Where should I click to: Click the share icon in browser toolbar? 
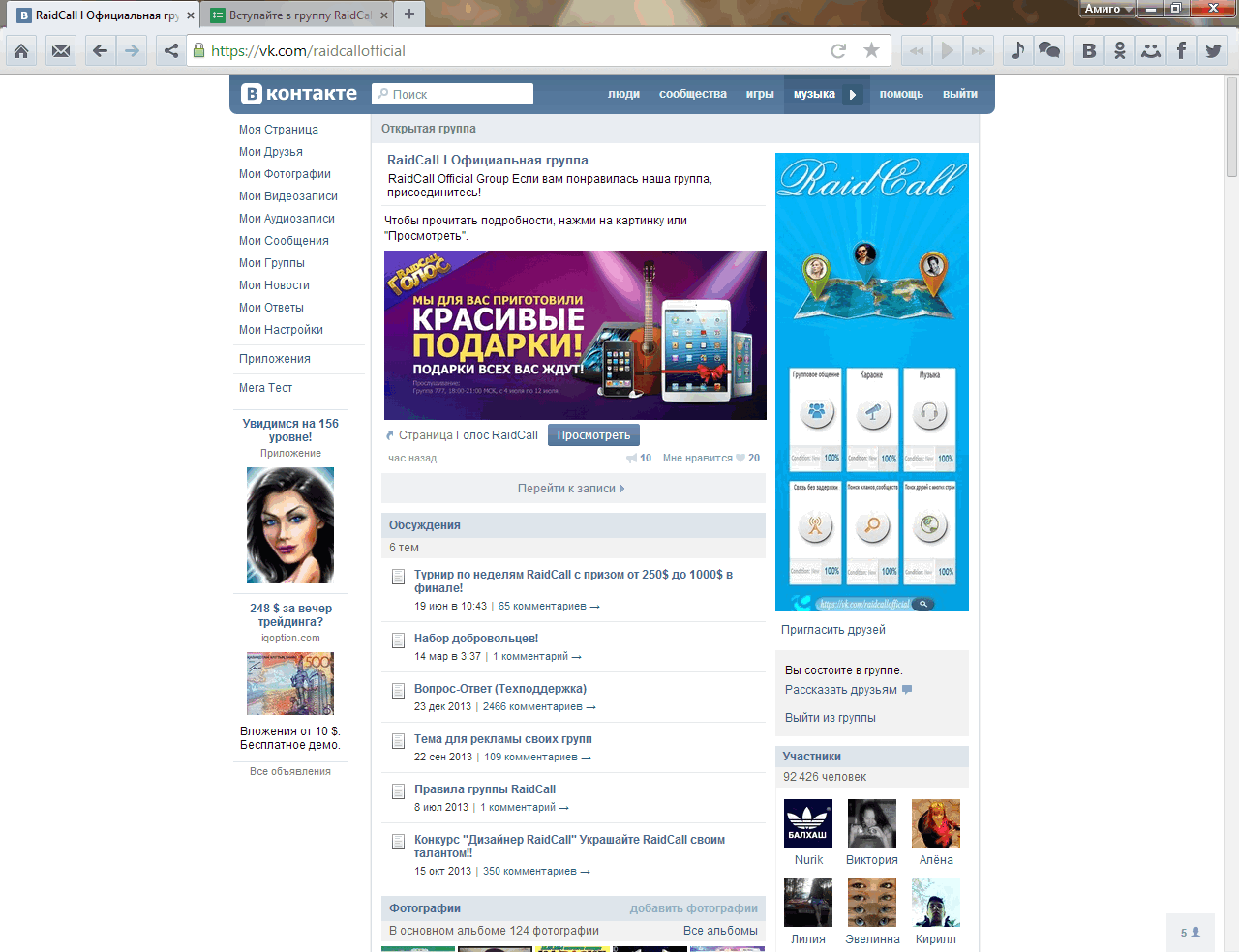click(170, 50)
